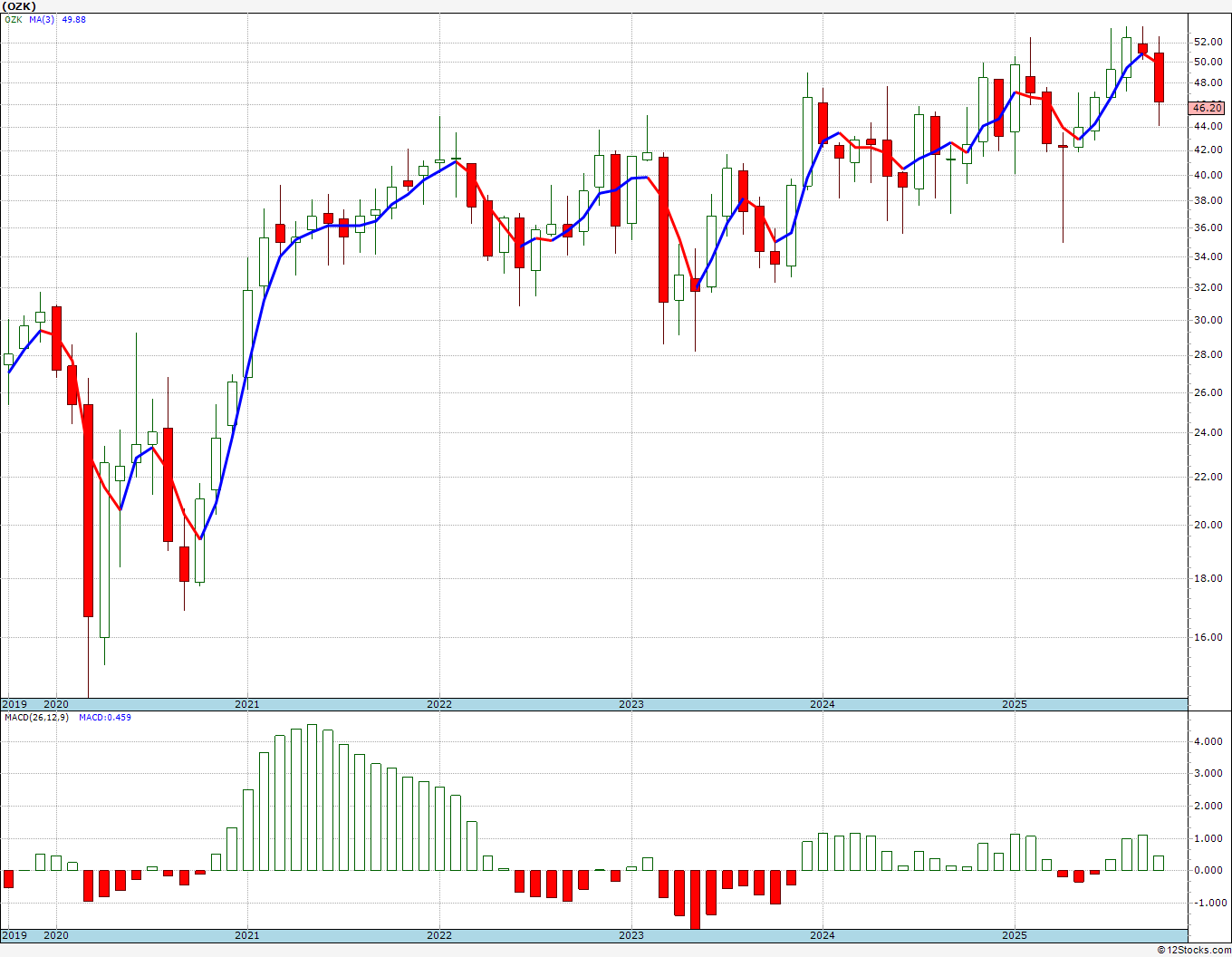Select the 18.00 price axis label
1232x957 pixels.
[1207, 578]
